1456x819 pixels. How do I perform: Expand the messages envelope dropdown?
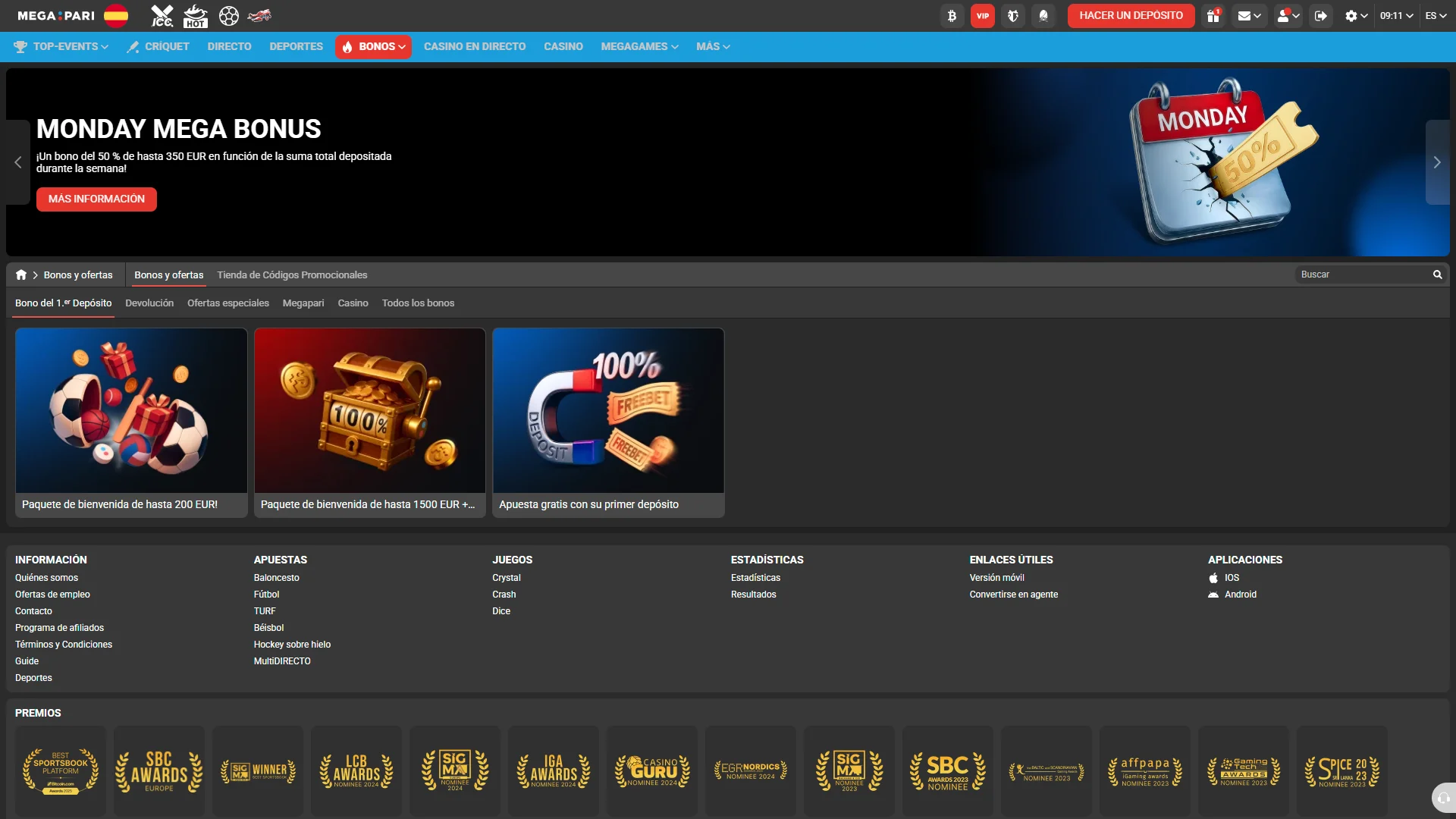point(1249,16)
